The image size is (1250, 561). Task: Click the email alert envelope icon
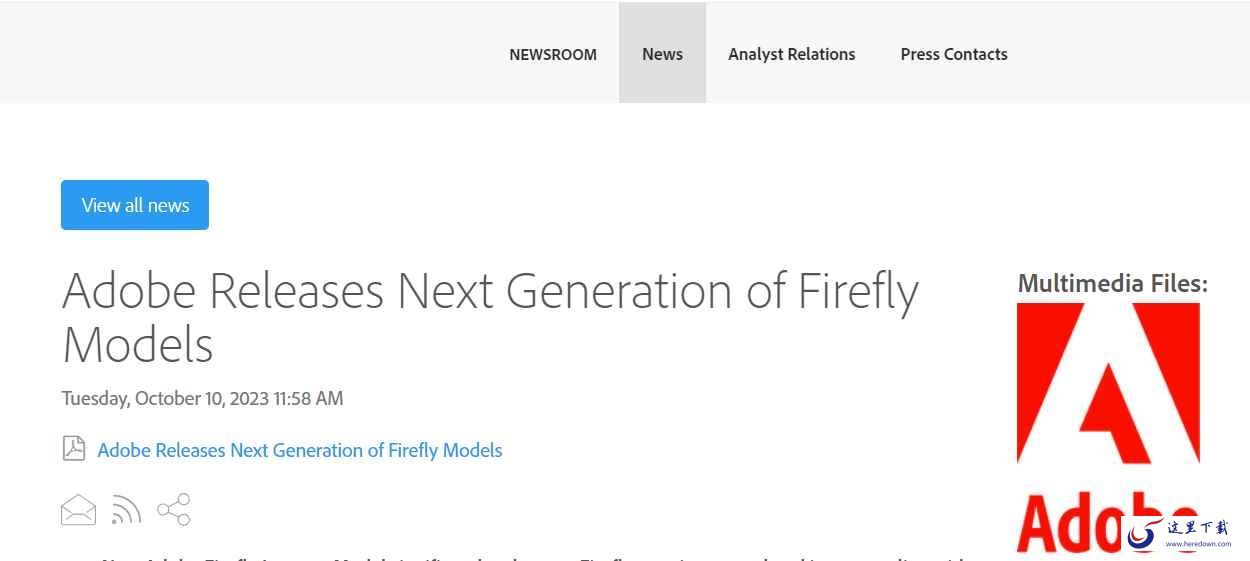point(78,510)
